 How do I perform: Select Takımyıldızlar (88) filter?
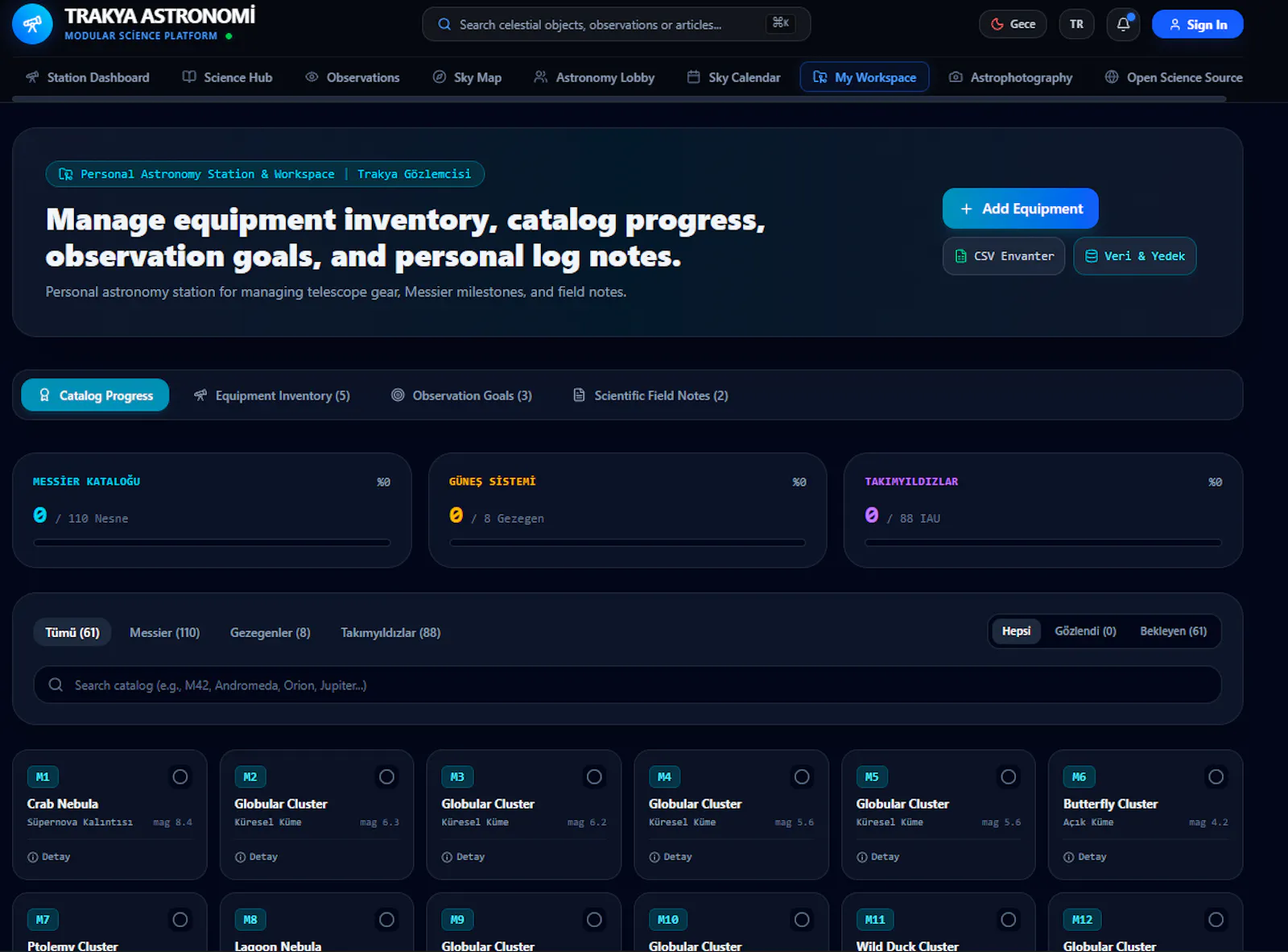pyautogui.click(x=390, y=633)
